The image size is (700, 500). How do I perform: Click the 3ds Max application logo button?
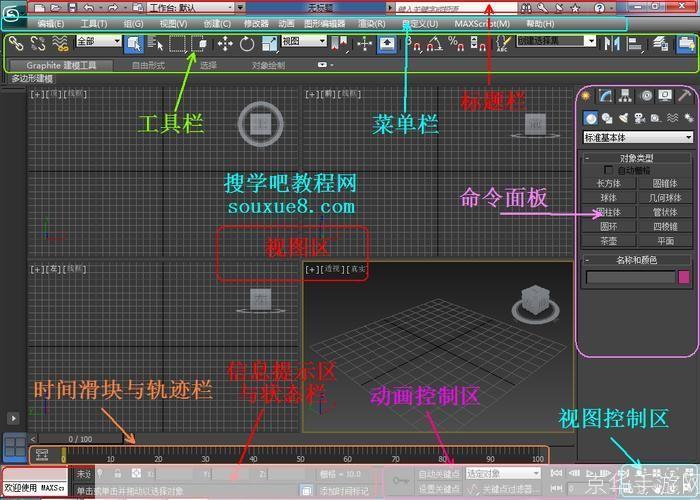pyautogui.click(x=13, y=14)
